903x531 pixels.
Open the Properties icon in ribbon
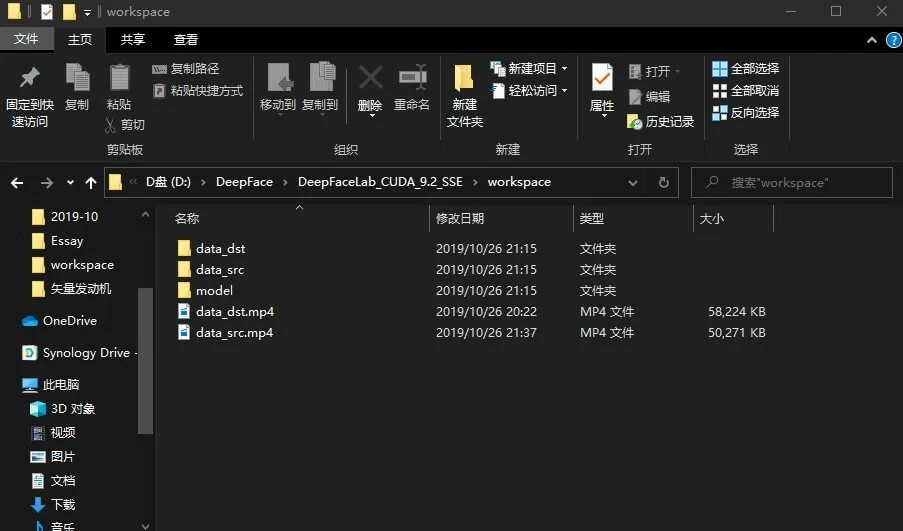602,80
